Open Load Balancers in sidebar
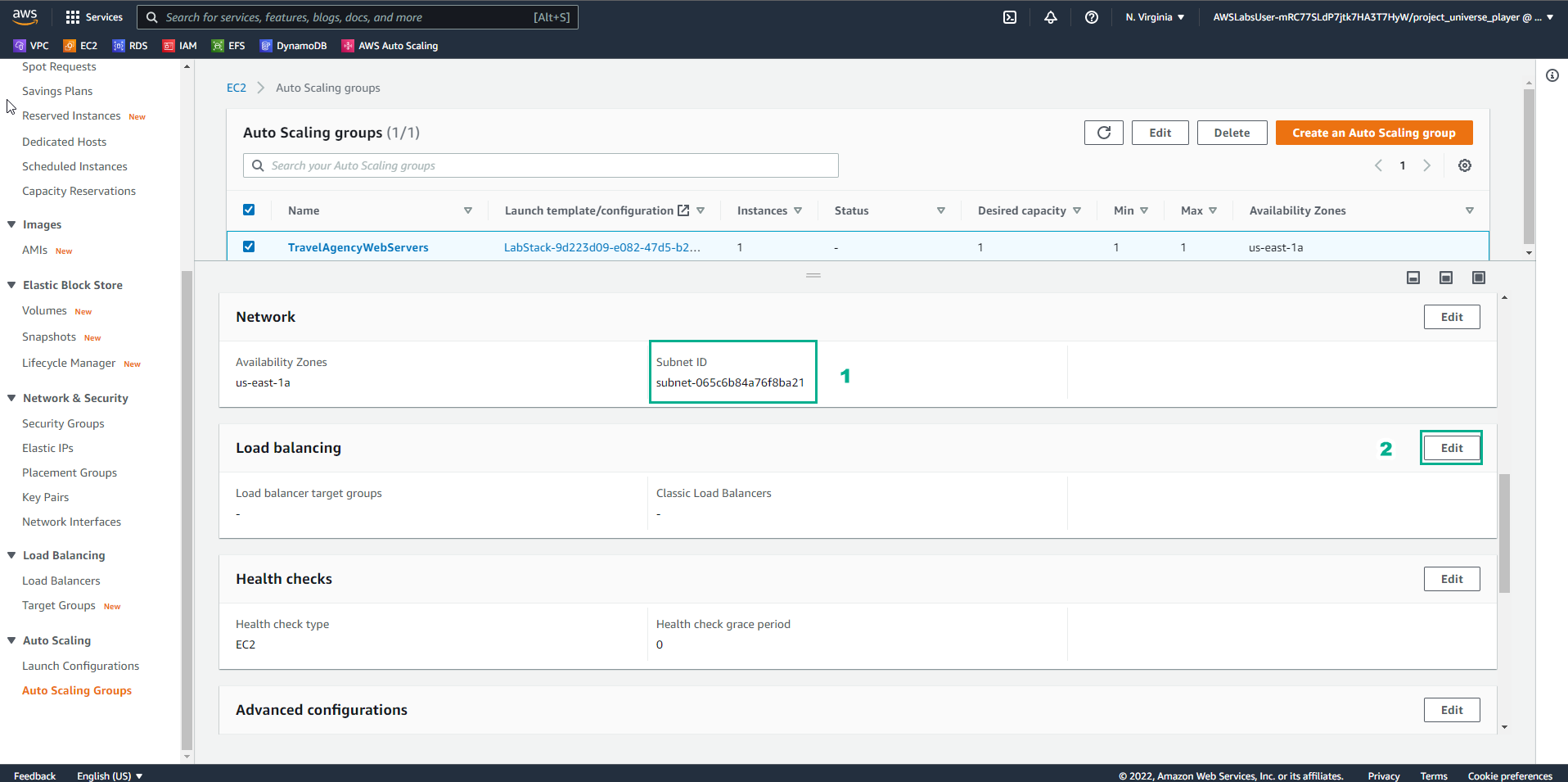Viewport: 1568px width, 782px height. 61,581
